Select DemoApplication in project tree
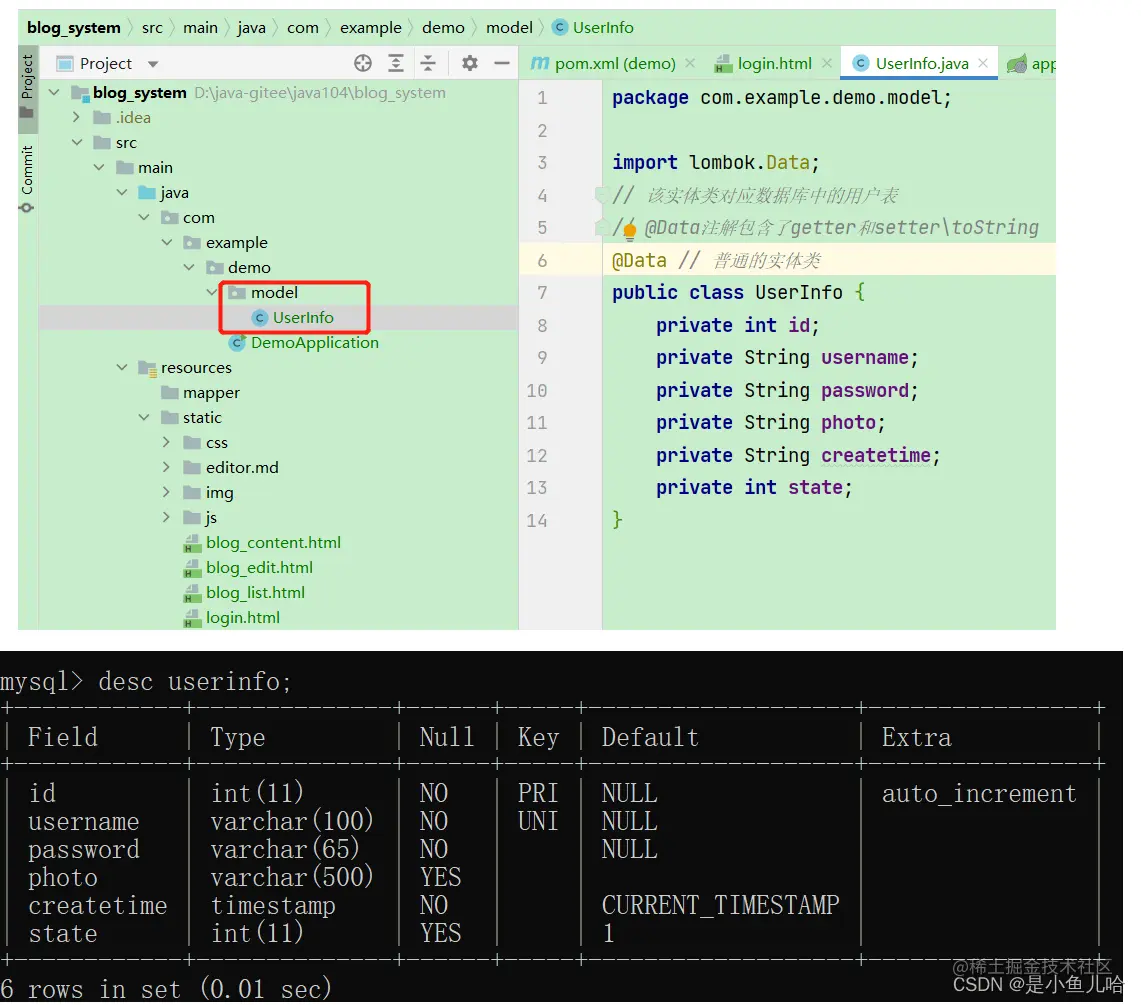Viewport: 1141px width, 1005px height. pyautogui.click(x=314, y=343)
